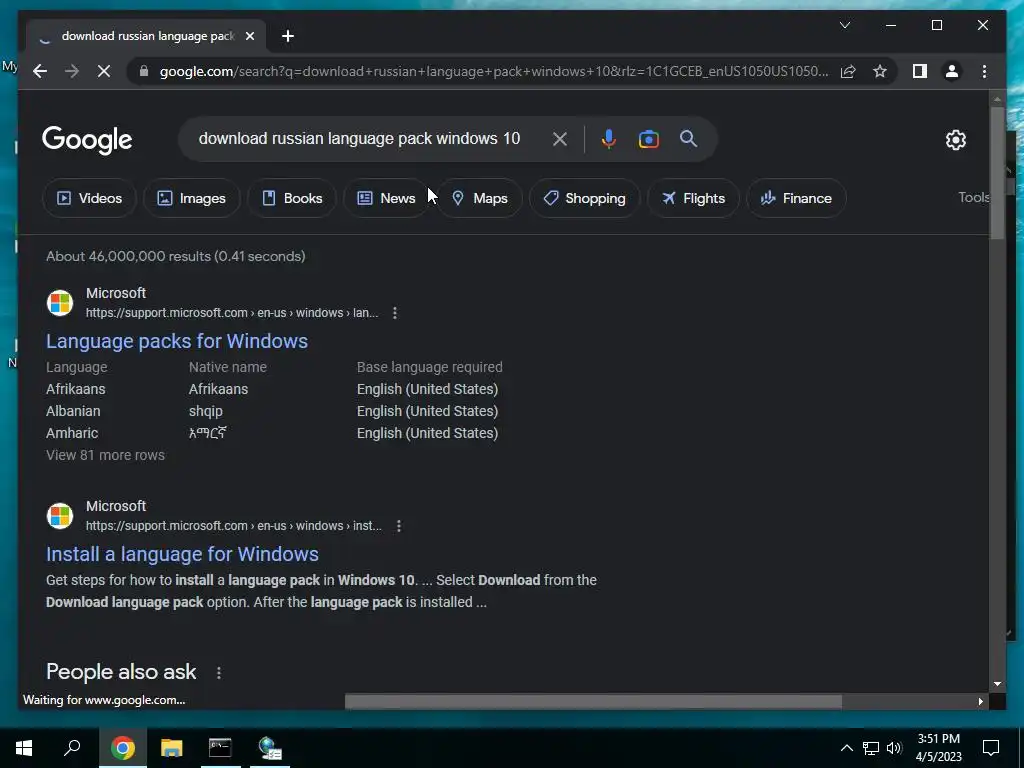This screenshot has width=1024, height=768.
Task: Click Microsoft favicon of first result
Action: (x=60, y=303)
